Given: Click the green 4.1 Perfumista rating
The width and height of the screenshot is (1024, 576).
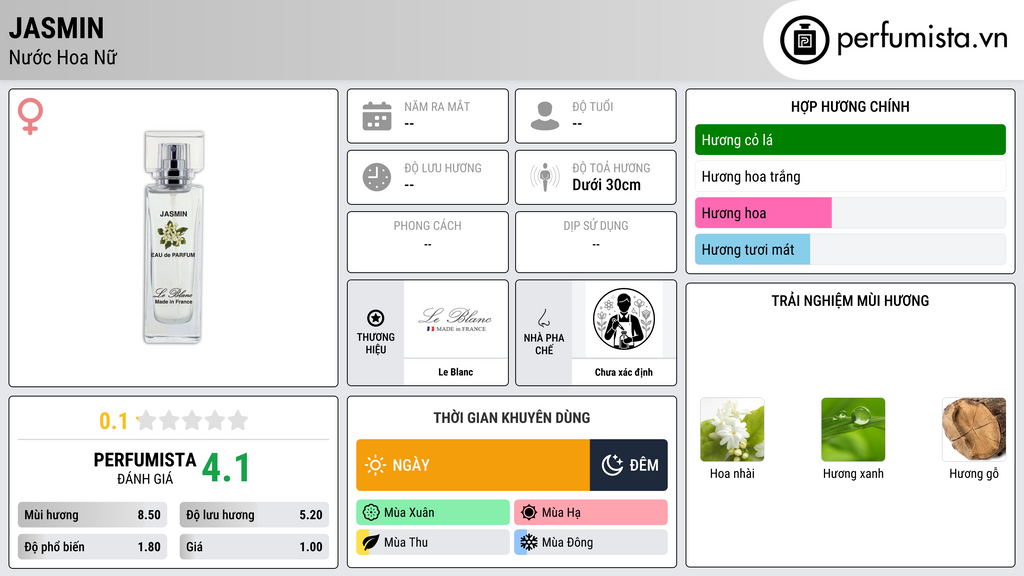Looking at the screenshot, I should click(x=226, y=468).
